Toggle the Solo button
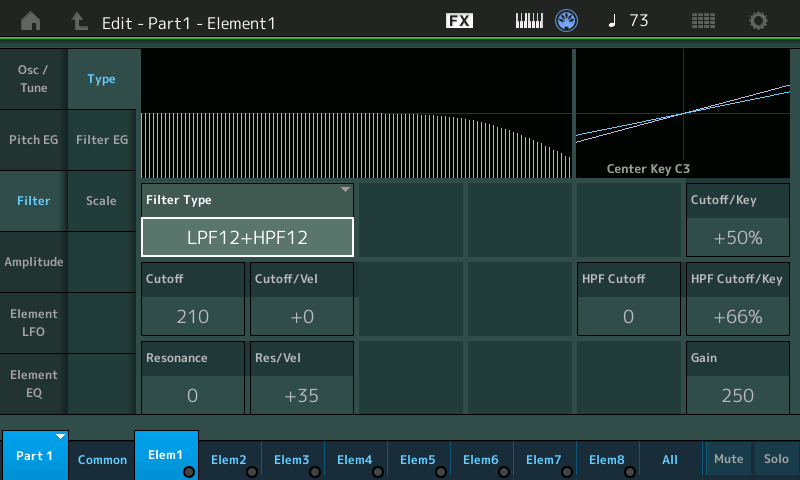800x480 pixels. pos(776,459)
